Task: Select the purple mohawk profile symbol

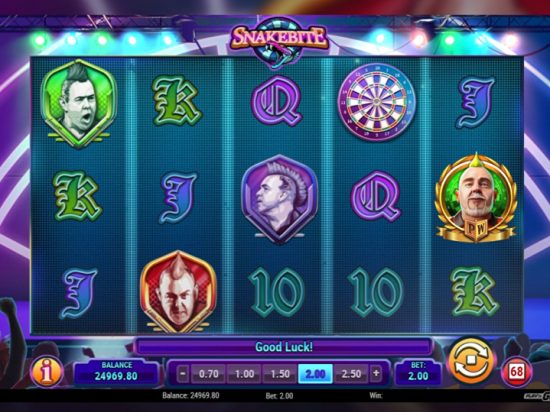Action: 280,198
